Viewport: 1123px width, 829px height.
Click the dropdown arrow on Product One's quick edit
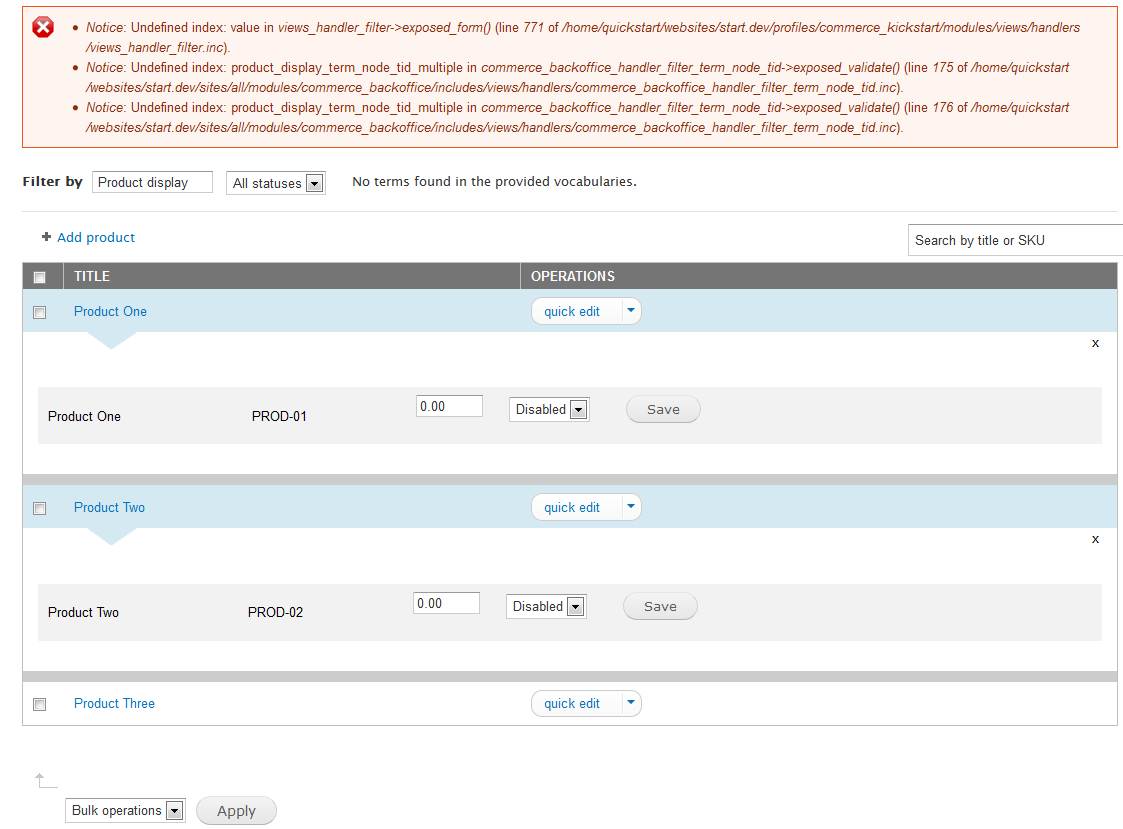coord(631,311)
